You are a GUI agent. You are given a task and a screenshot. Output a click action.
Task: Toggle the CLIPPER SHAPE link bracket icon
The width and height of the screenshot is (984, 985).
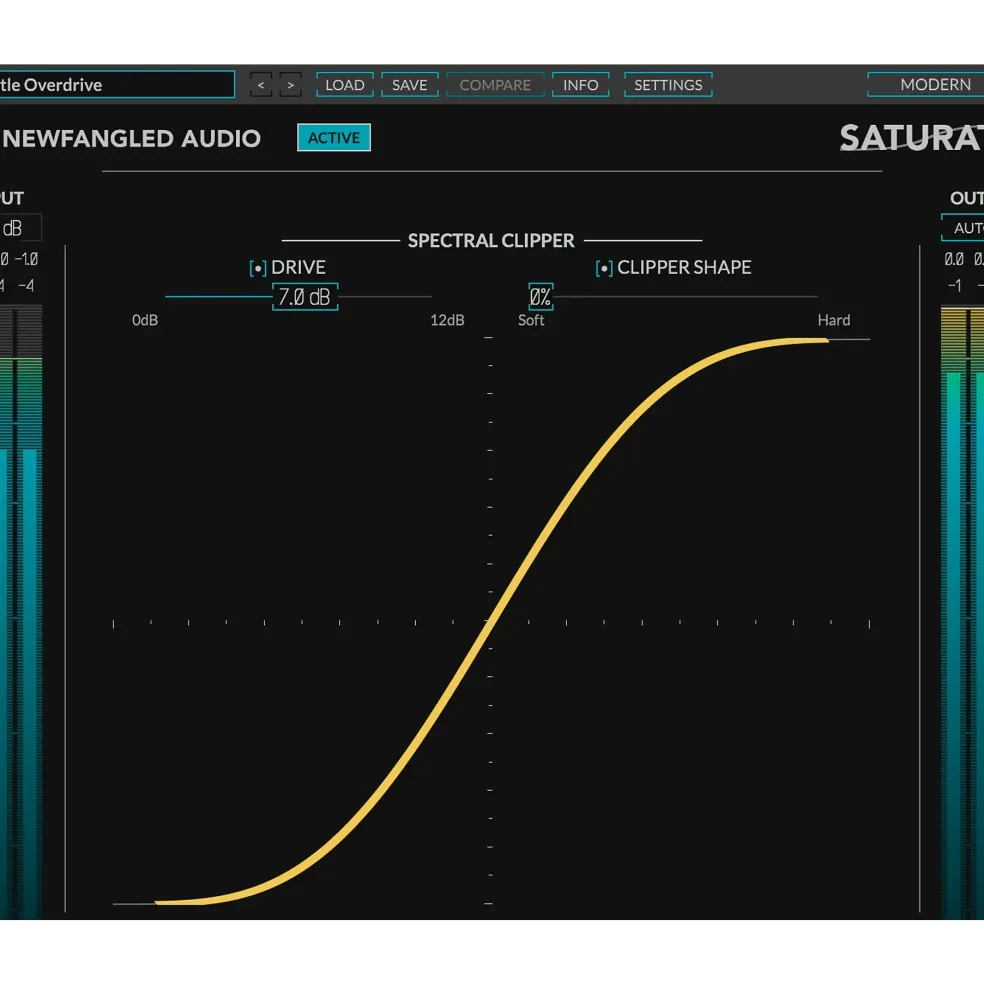[x=604, y=268]
